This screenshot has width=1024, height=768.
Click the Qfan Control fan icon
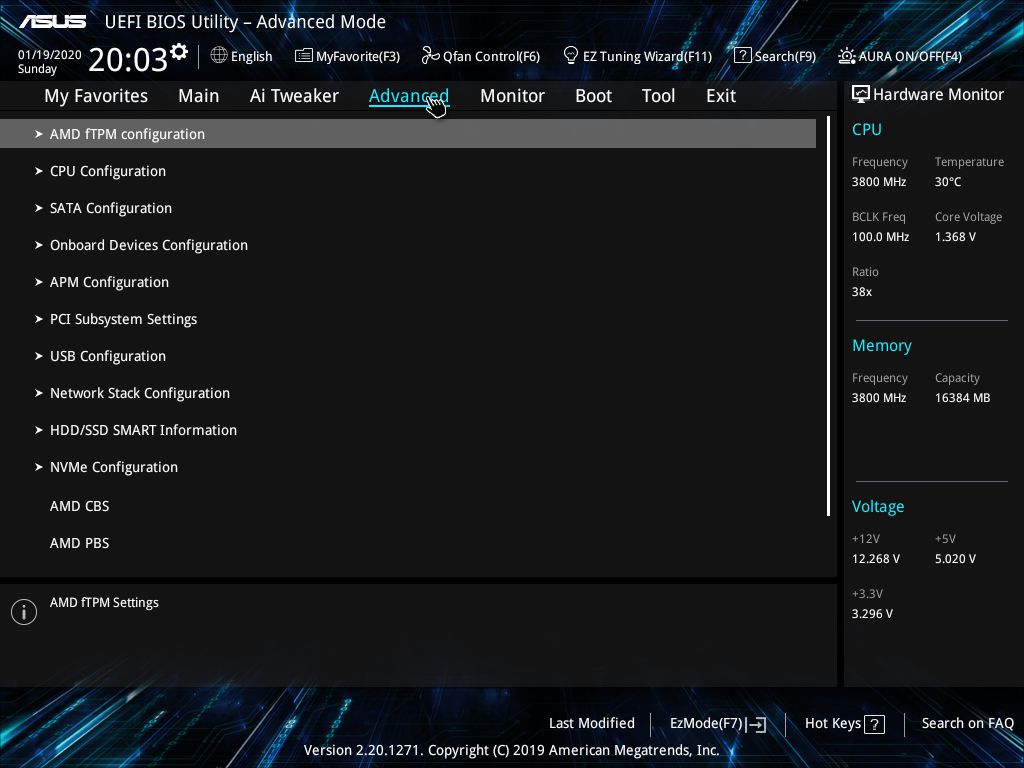pos(430,56)
